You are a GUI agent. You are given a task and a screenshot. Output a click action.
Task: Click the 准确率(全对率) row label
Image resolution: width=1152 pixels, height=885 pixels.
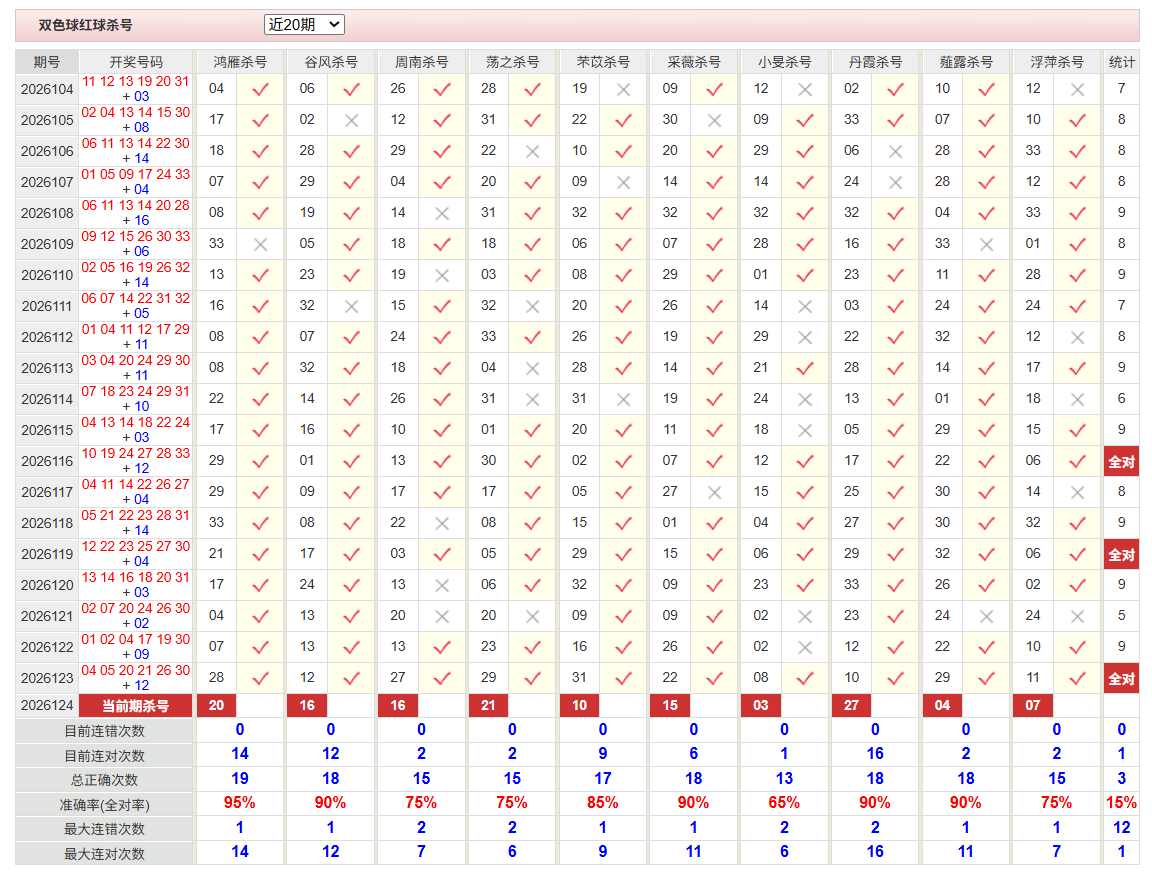(x=104, y=805)
